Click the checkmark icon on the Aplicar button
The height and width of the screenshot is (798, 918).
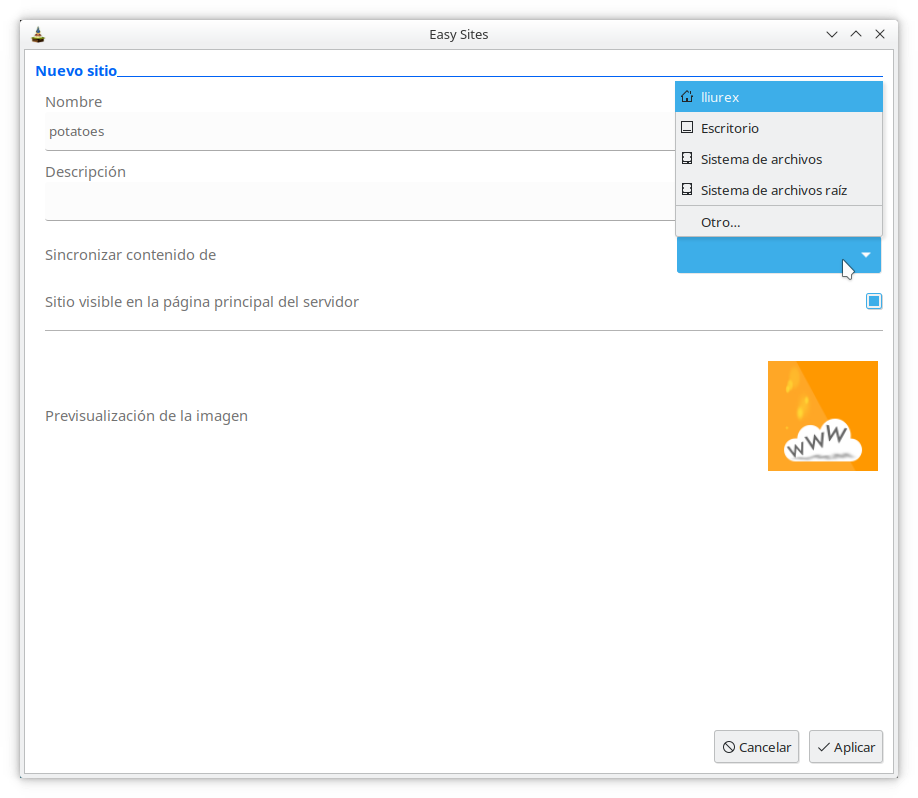823,747
